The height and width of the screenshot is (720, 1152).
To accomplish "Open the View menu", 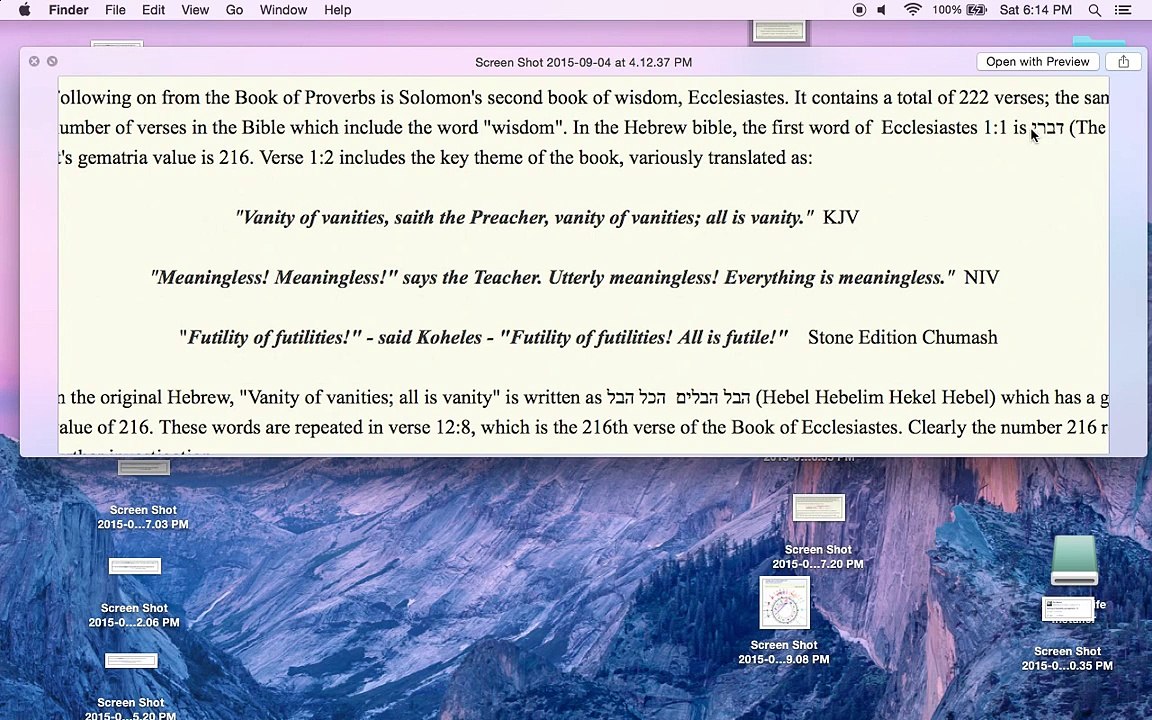I will 195,10.
